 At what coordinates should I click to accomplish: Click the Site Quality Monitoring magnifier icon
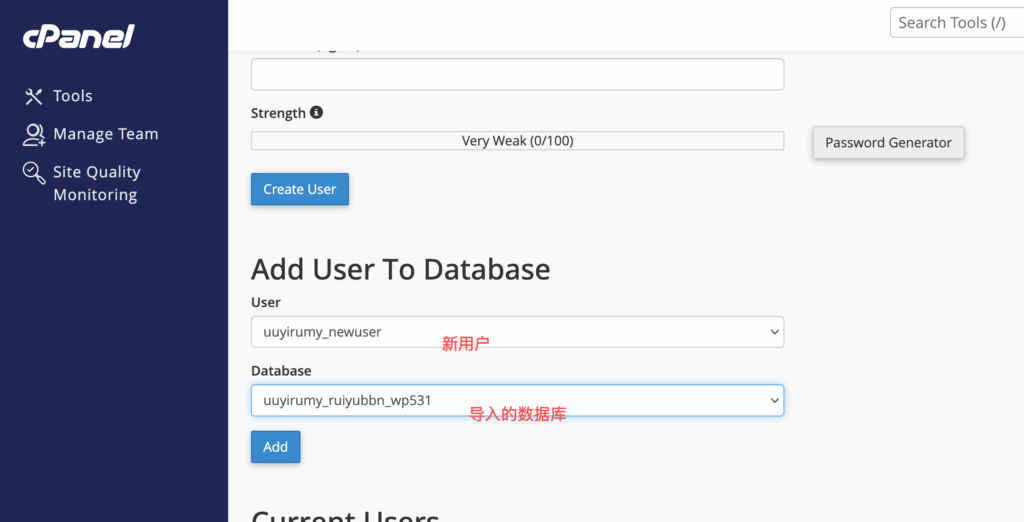coord(34,172)
